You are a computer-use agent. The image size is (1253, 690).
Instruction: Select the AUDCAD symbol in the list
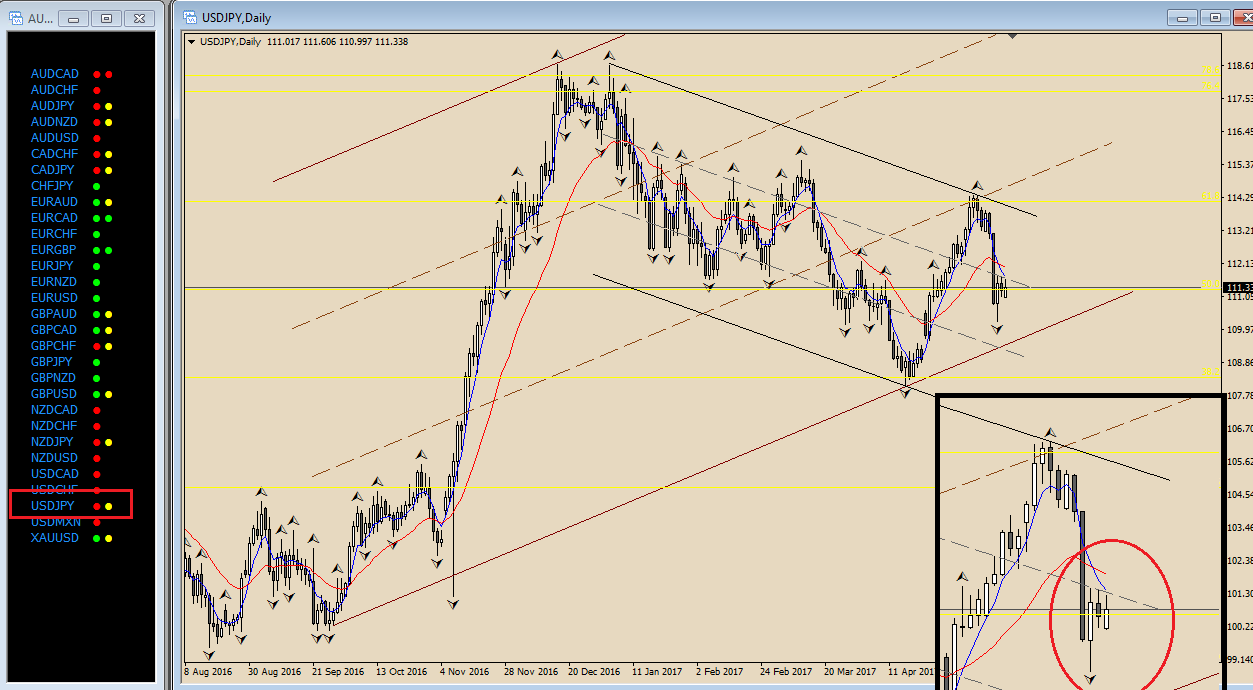pos(54,74)
